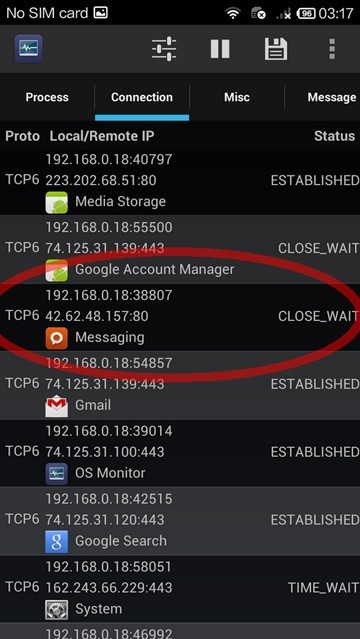Save the log using the floppy disk icon

coord(276,49)
